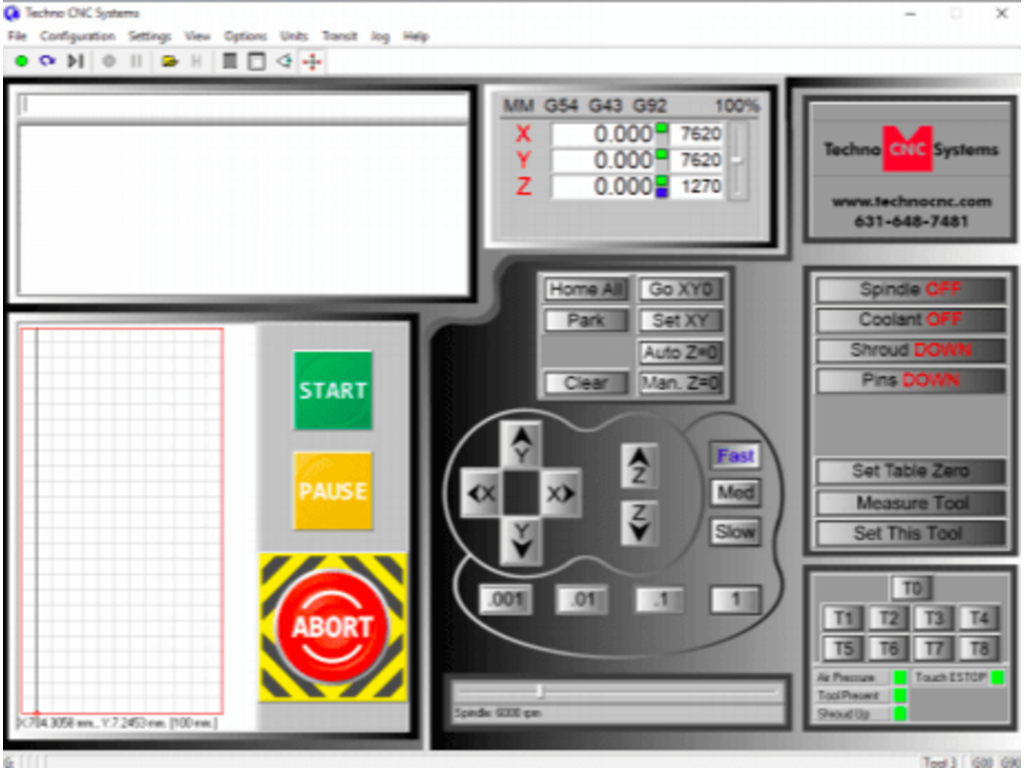Select tool T6

click(888, 648)
